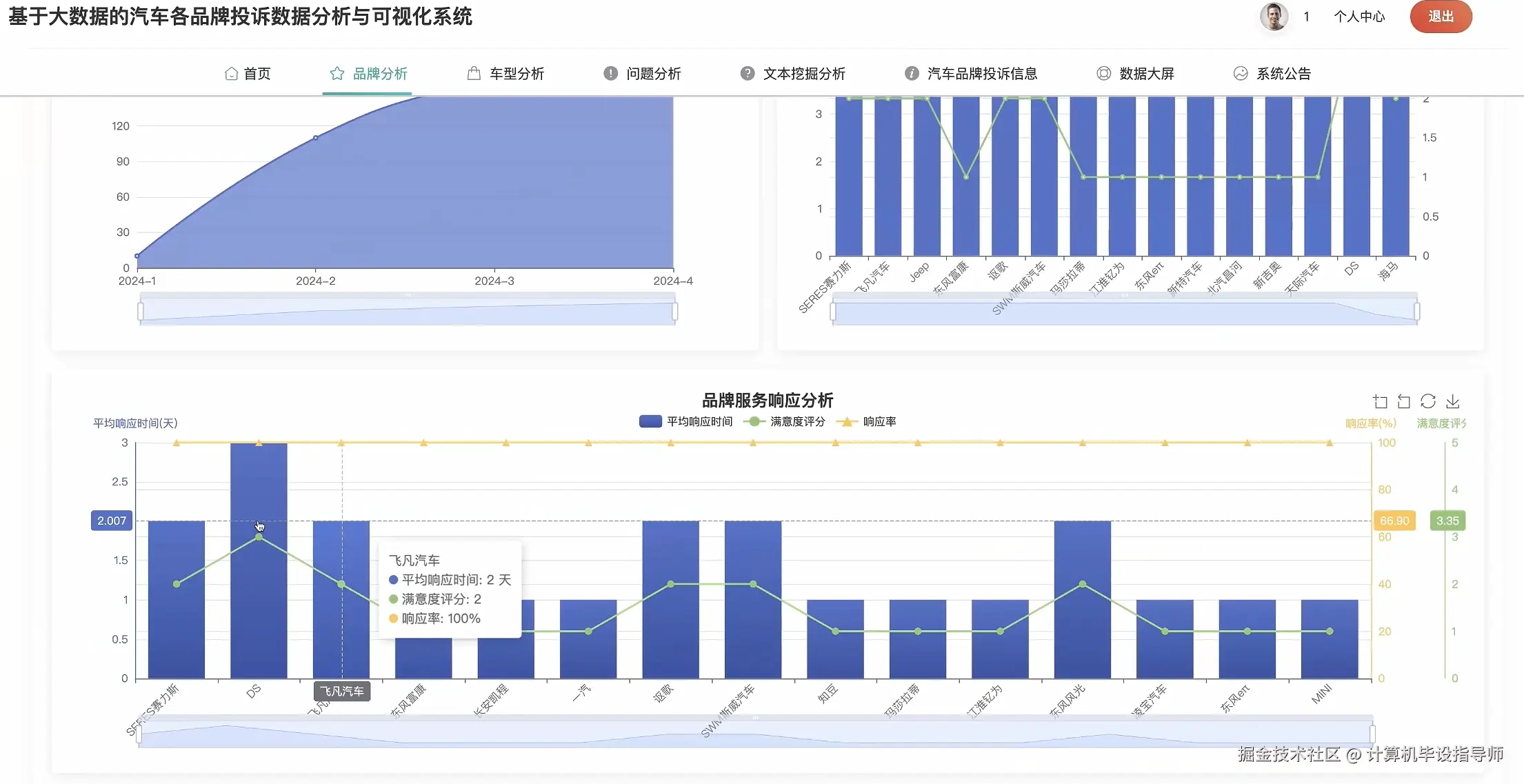Click the zoom reset back icon
This screenshot has width=1524, height=784.
[1404, 401]
